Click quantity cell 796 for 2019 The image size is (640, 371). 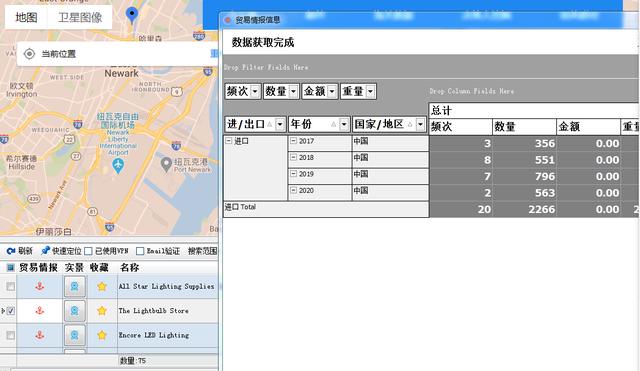(x=524, y=176)
